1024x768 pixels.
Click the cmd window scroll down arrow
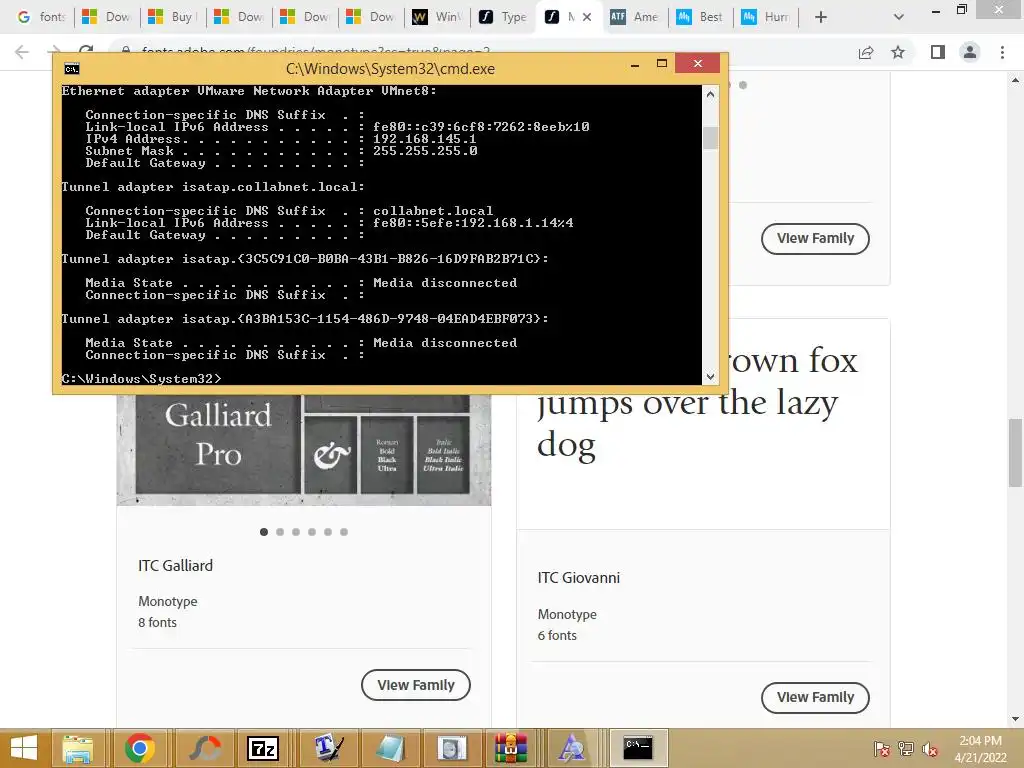711,377
